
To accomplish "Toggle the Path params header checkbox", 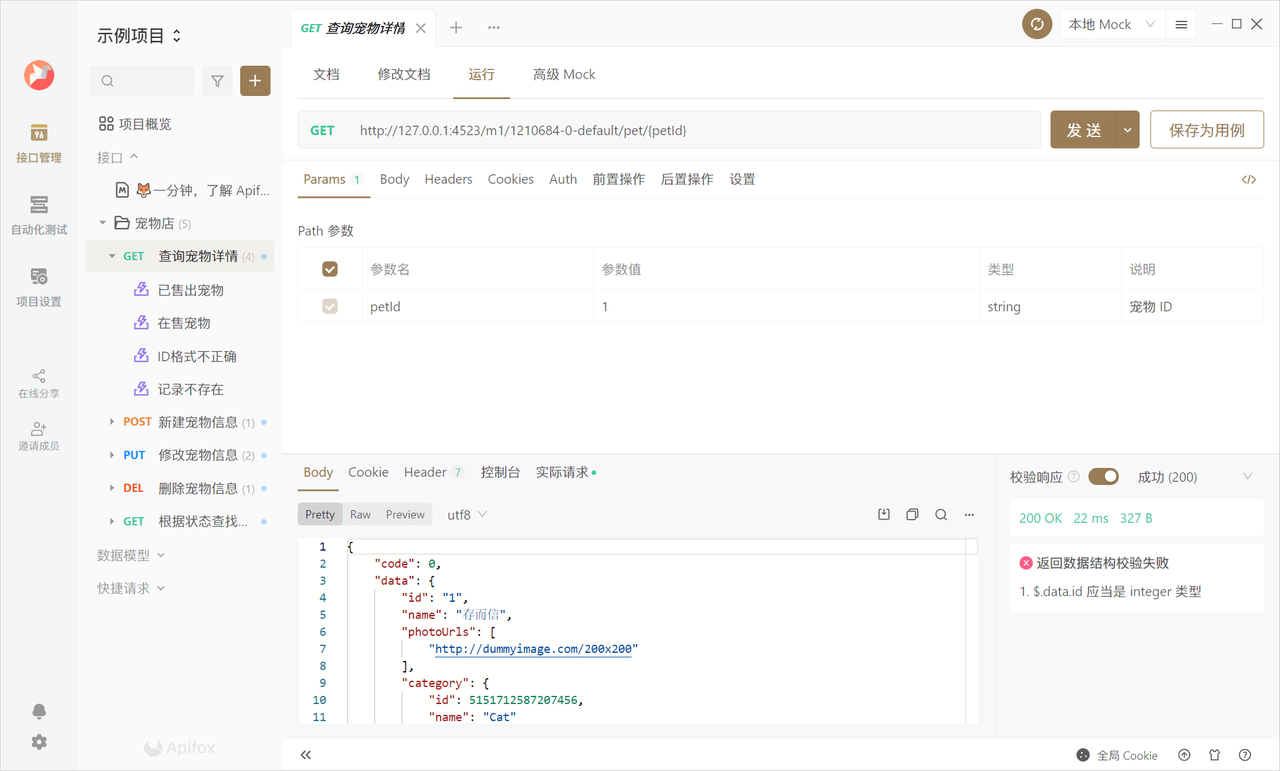I will coord(330,269).
